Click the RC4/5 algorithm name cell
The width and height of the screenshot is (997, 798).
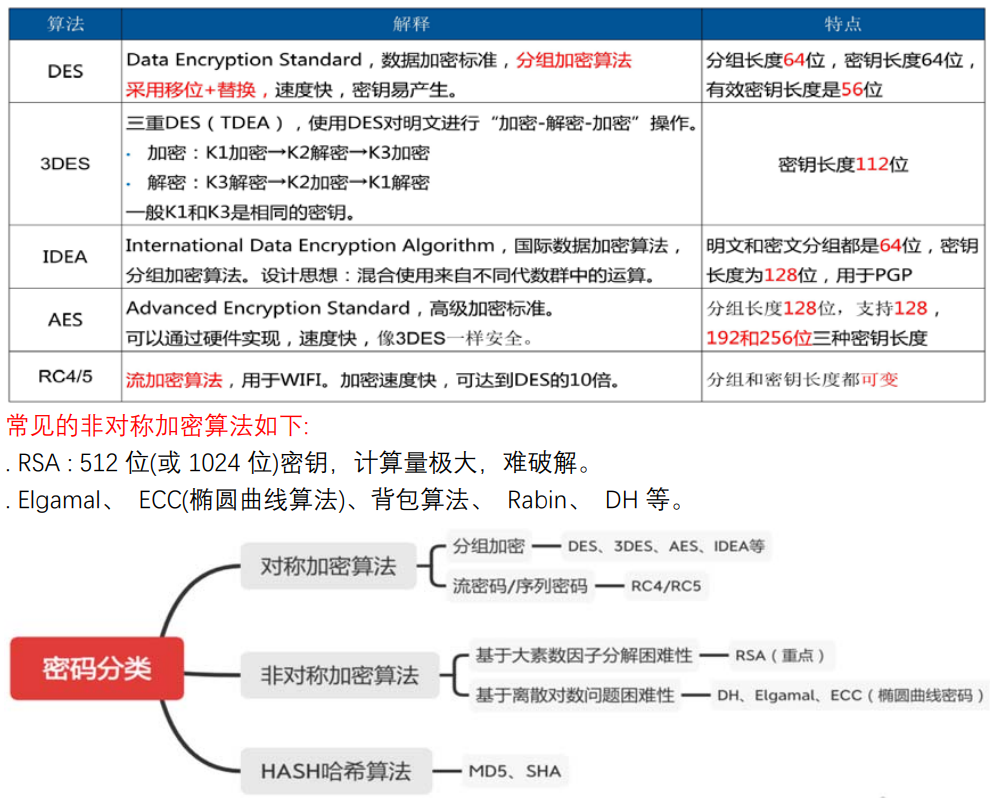[x=65, y=376]
